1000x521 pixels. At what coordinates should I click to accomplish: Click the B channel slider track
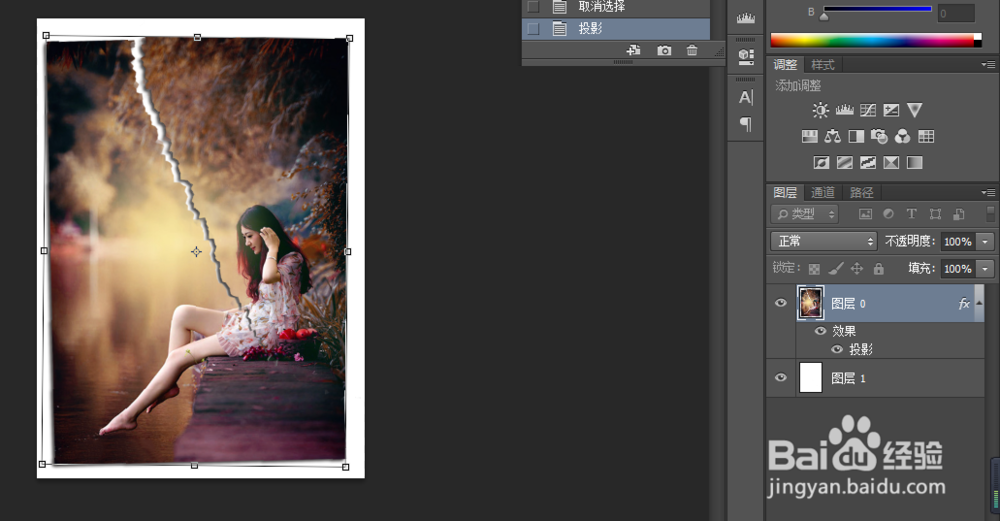coord(878,10)
